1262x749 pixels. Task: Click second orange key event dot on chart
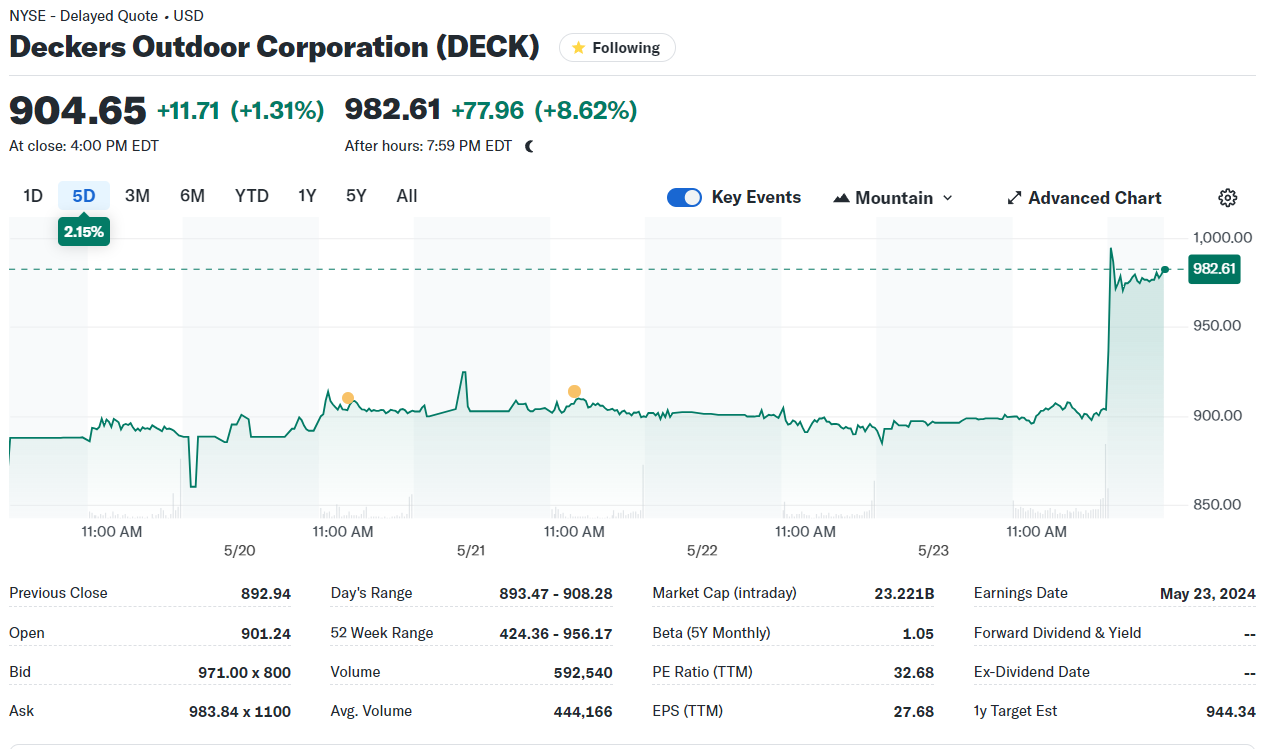[x=574, y=391]
